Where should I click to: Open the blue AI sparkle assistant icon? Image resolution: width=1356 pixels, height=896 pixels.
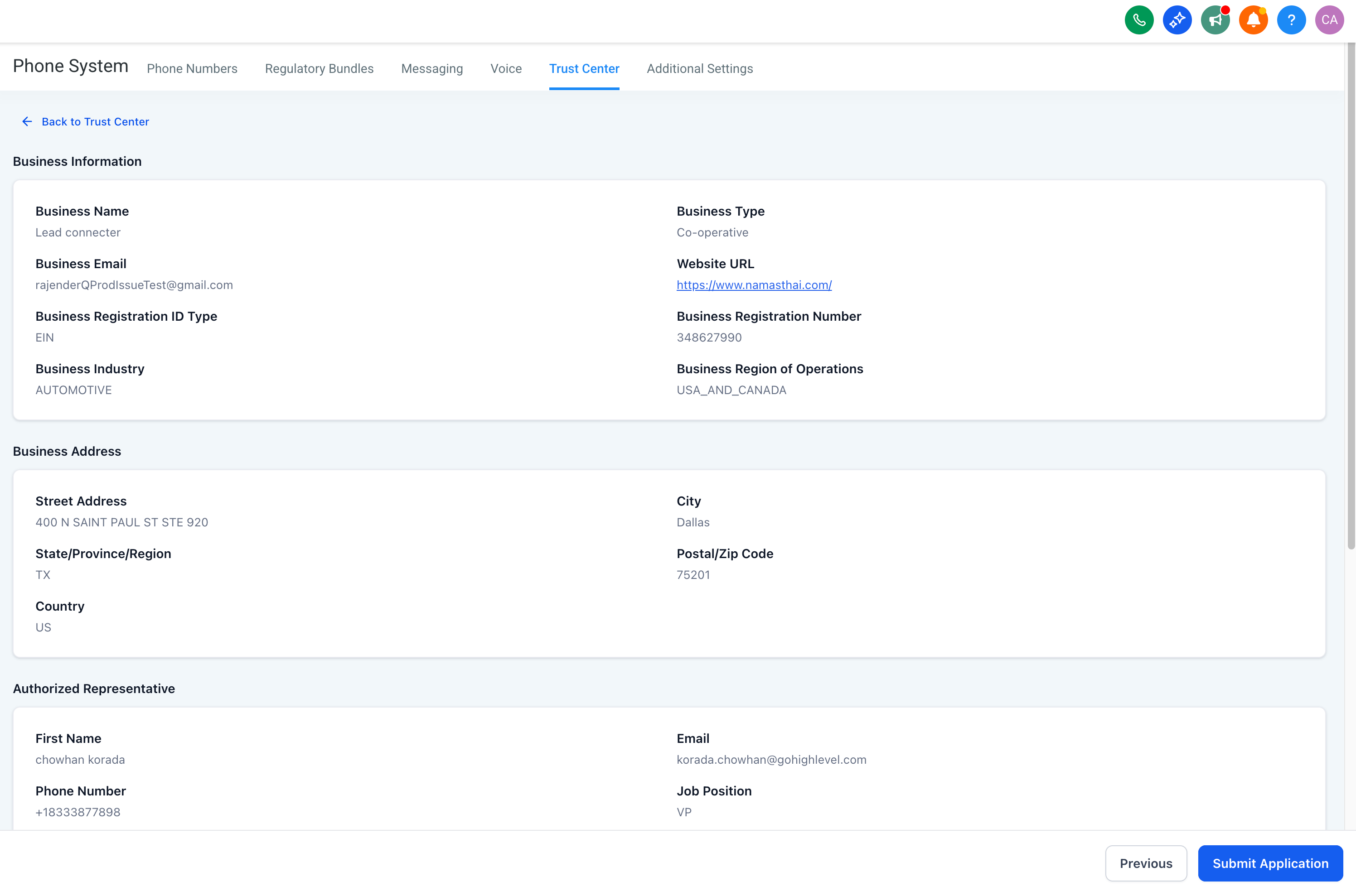point(1177,20)
